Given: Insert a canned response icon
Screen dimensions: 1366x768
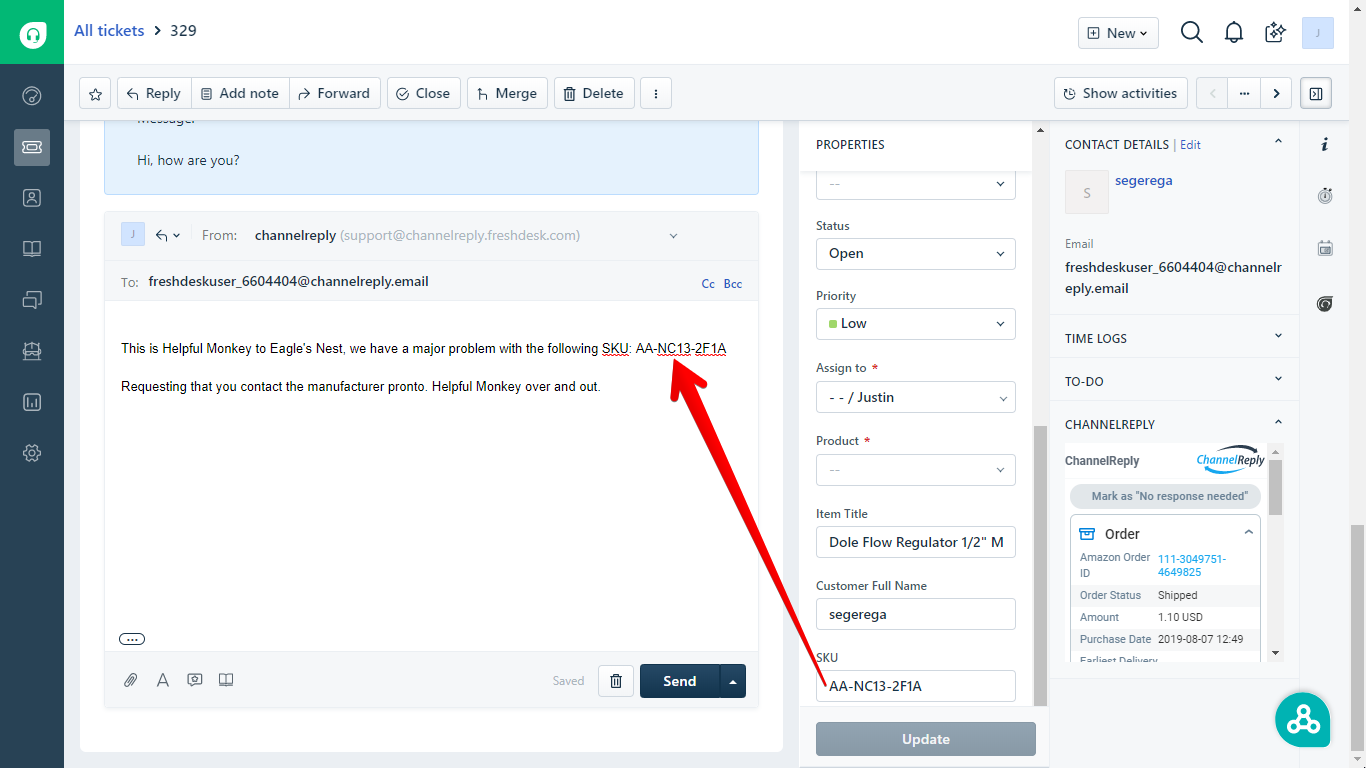Looking at the screenshot, I should point(195,680).
